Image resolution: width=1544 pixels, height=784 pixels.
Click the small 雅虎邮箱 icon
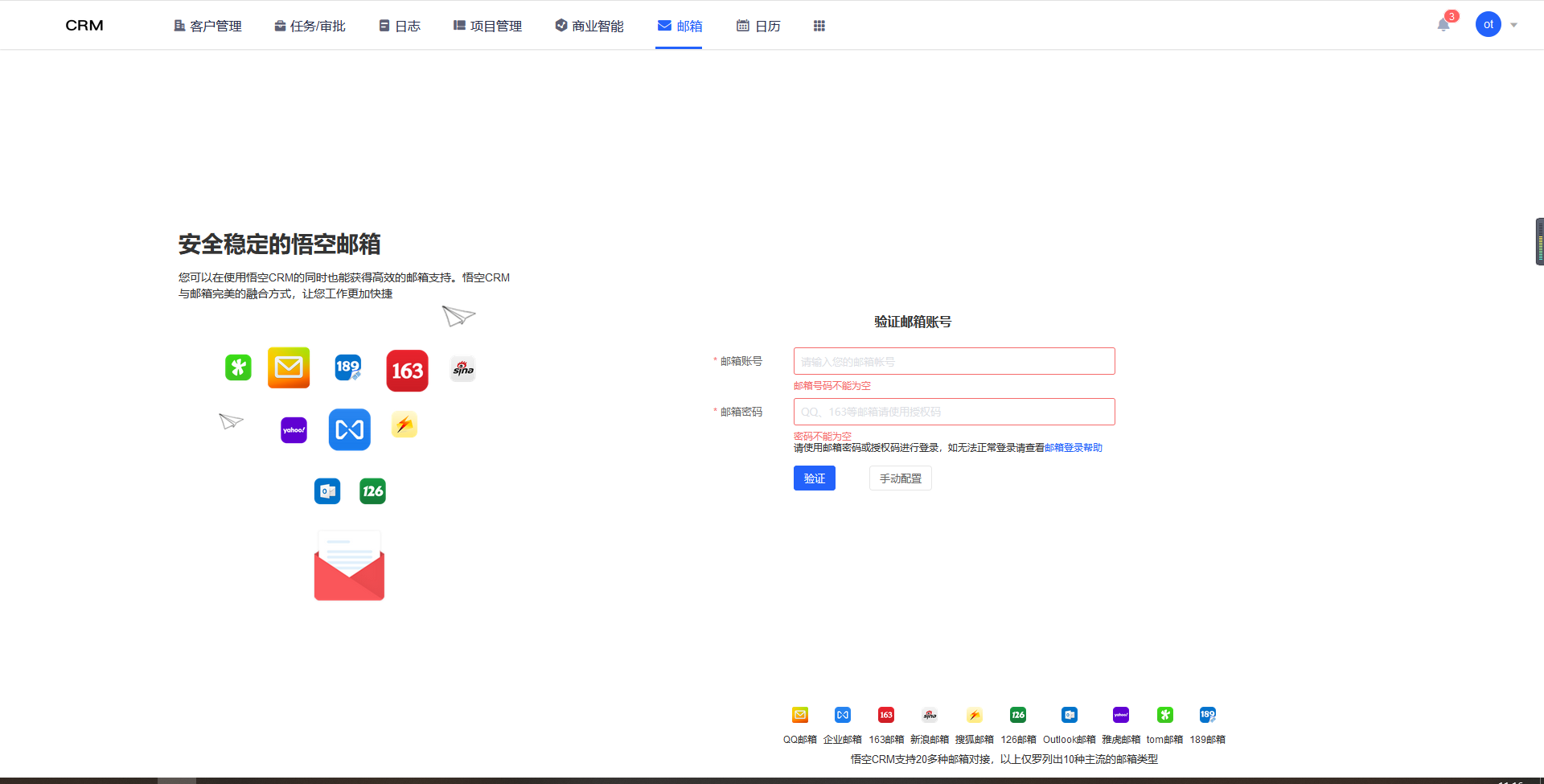pyautogui.click(x=1121, y=715)
